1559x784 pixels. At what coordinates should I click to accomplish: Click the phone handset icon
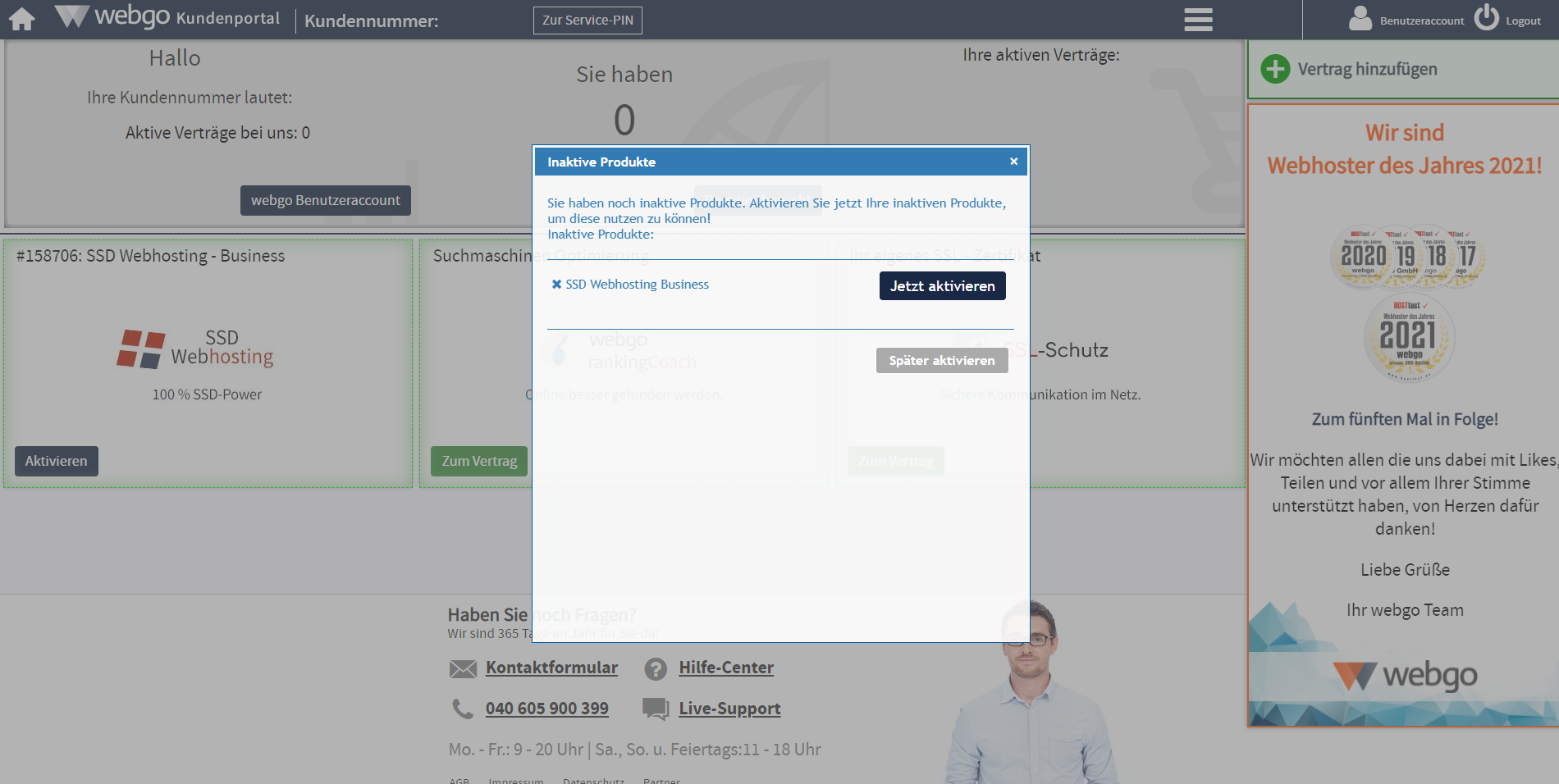(463, 709)
